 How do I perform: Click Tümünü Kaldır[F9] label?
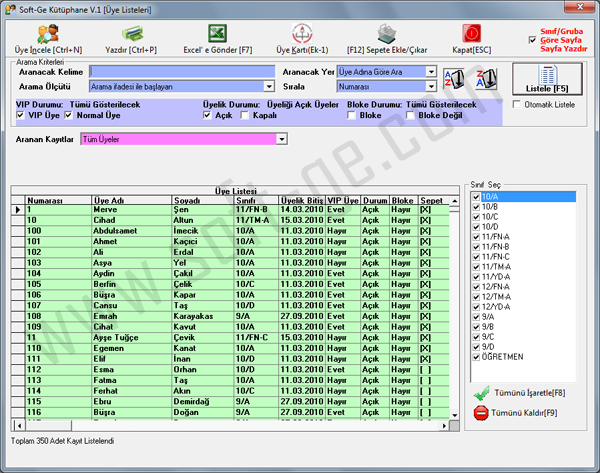click(524, 413)
